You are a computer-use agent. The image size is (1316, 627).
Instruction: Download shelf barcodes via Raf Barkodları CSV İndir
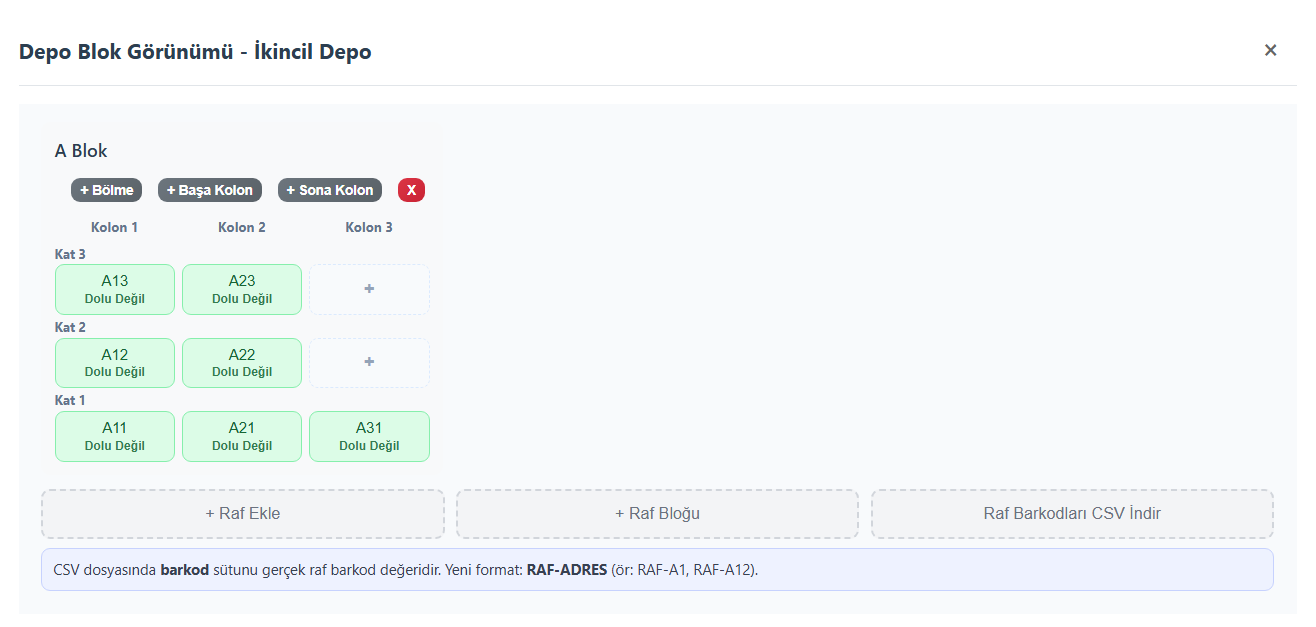pos(1072,514)
